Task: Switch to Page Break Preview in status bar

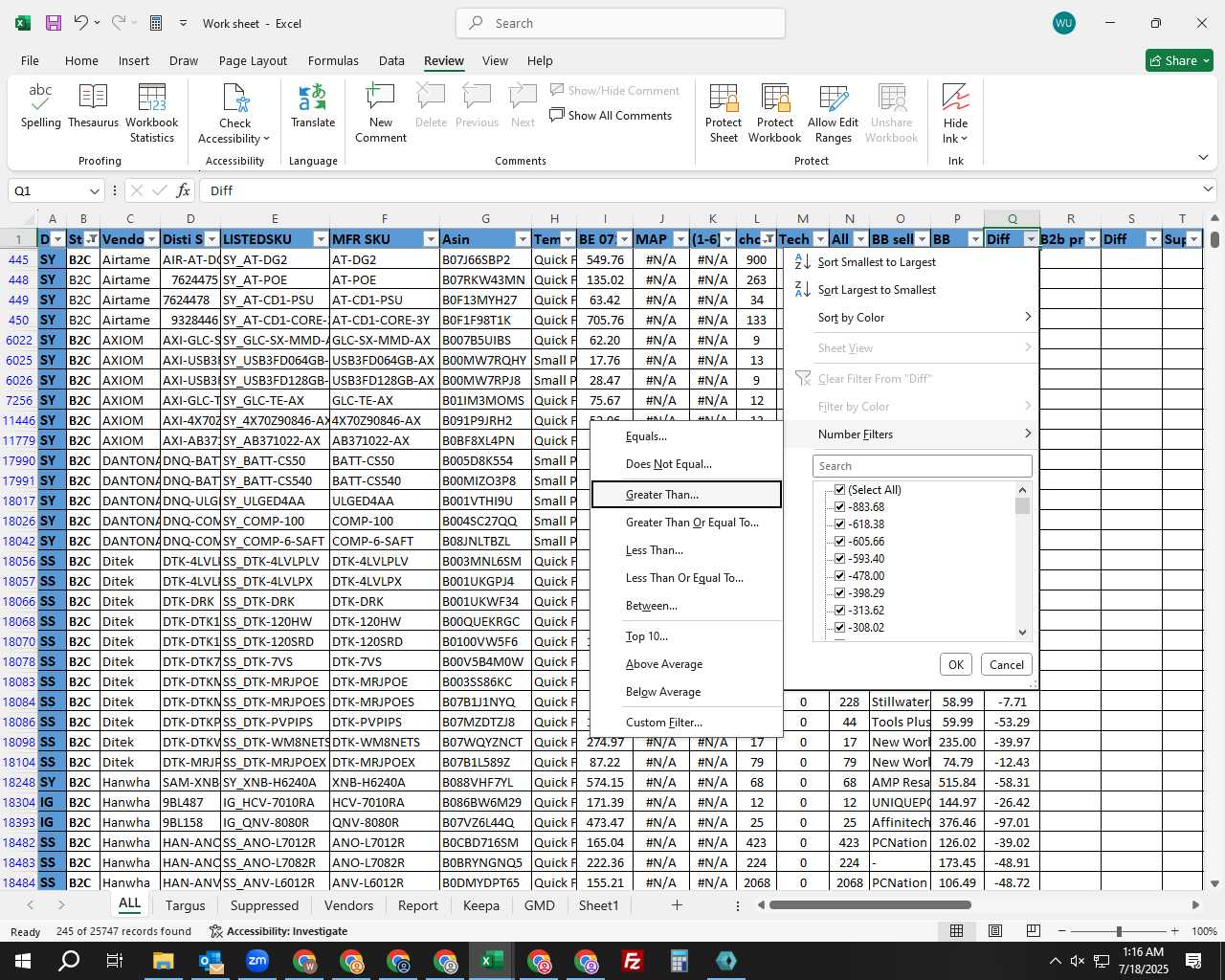Action: click(x=1034, y=931)
